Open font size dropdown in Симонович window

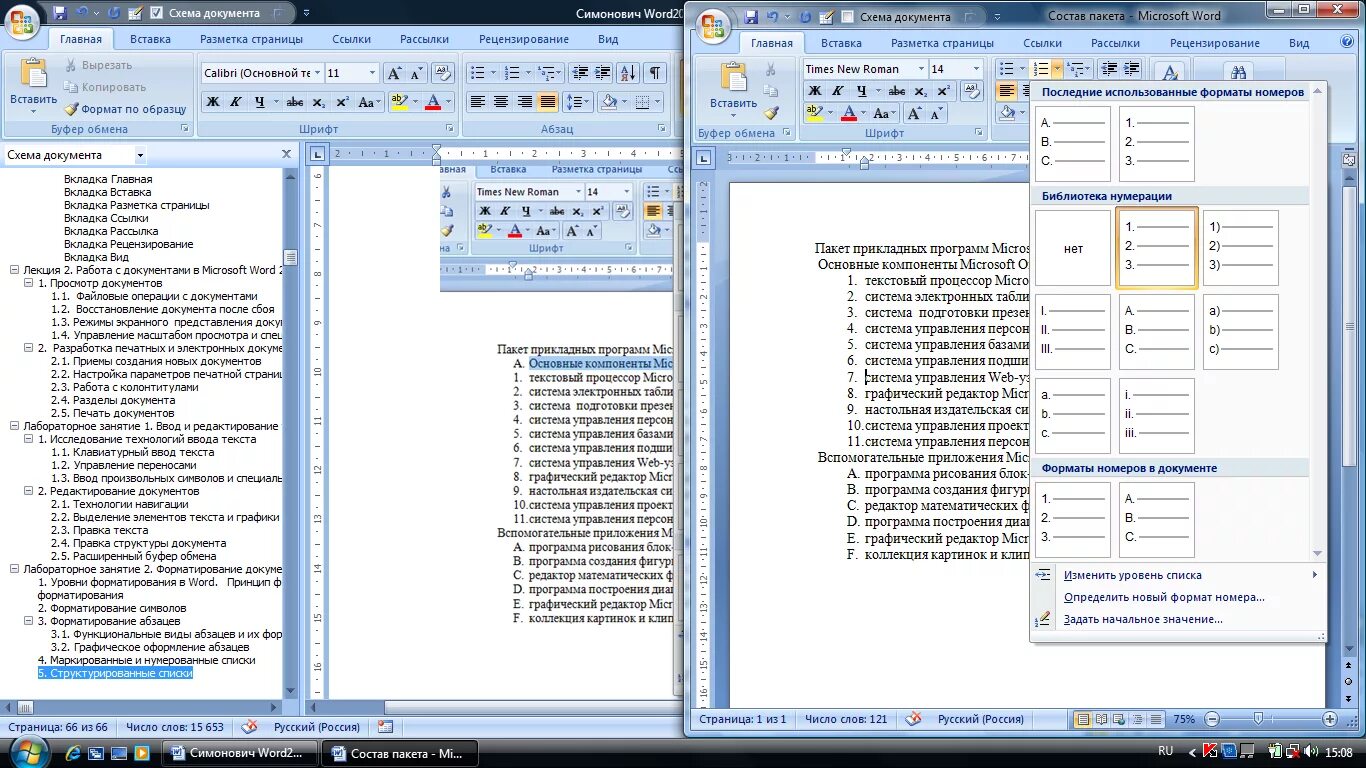373,73
